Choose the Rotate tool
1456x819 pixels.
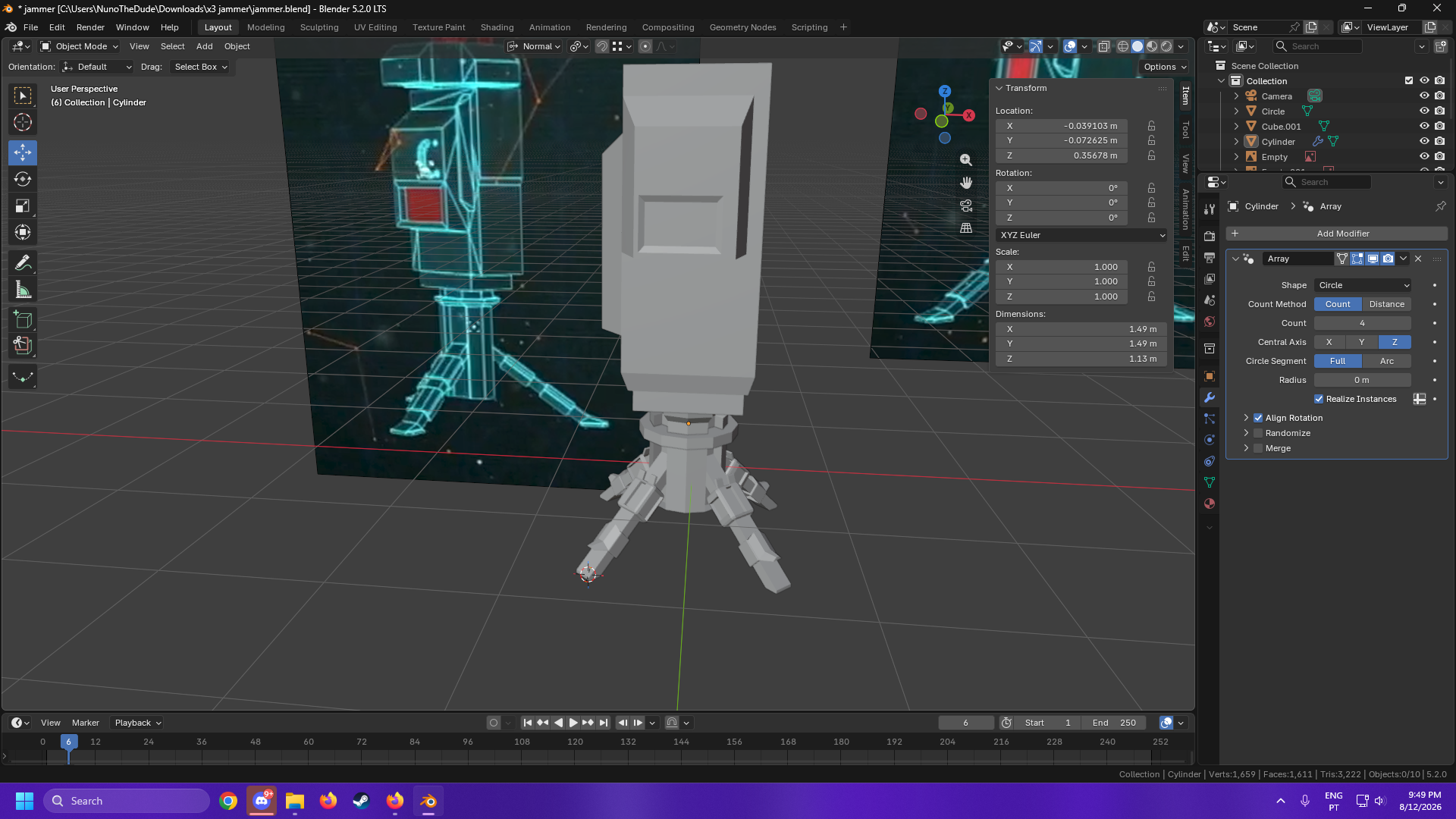pyautogui.click(x=23, y=179)
